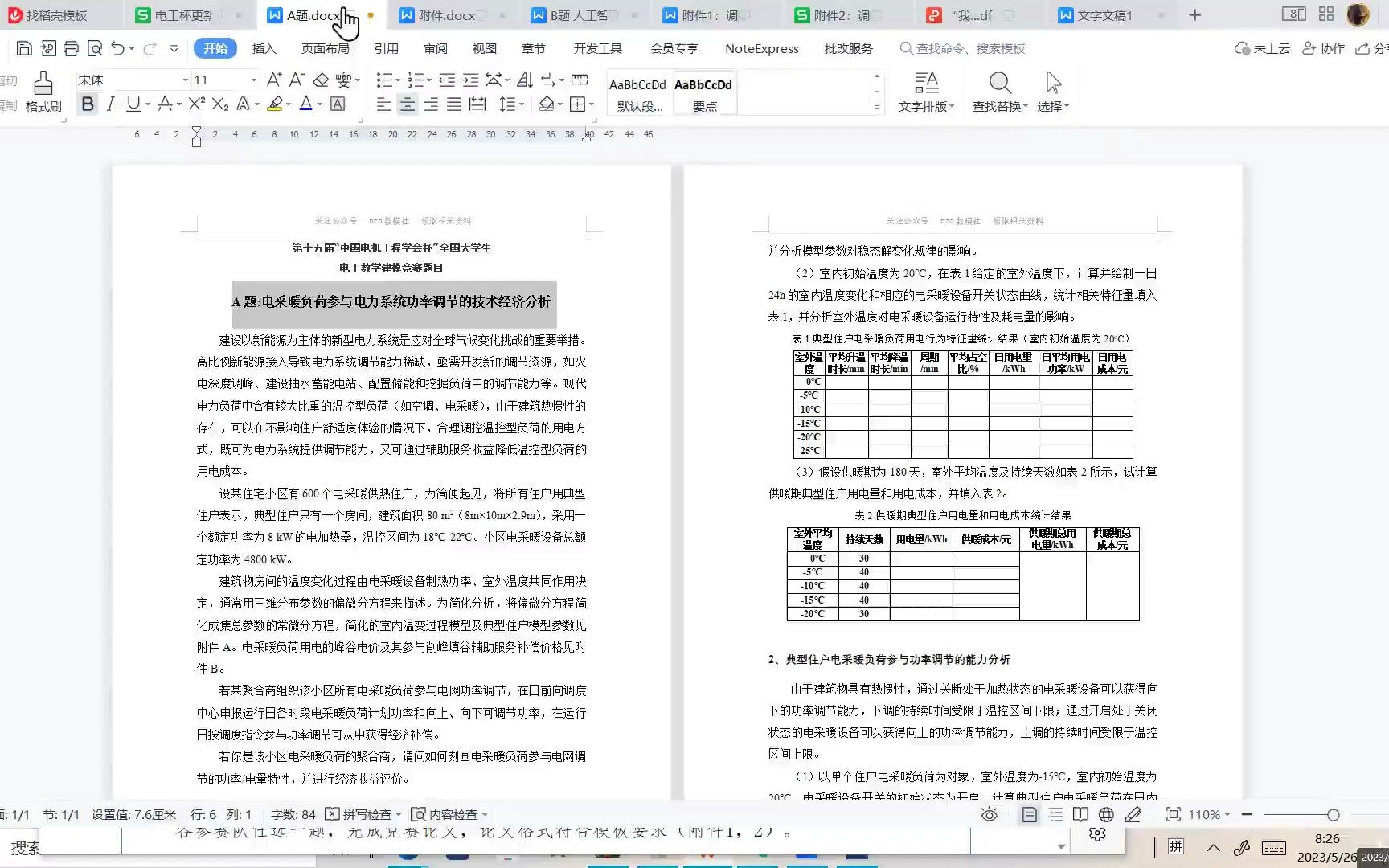The height and width of the screenshot is (868, 1389).
Task: Switch to read mode via status bar icon
Action: coord(1080,814)
